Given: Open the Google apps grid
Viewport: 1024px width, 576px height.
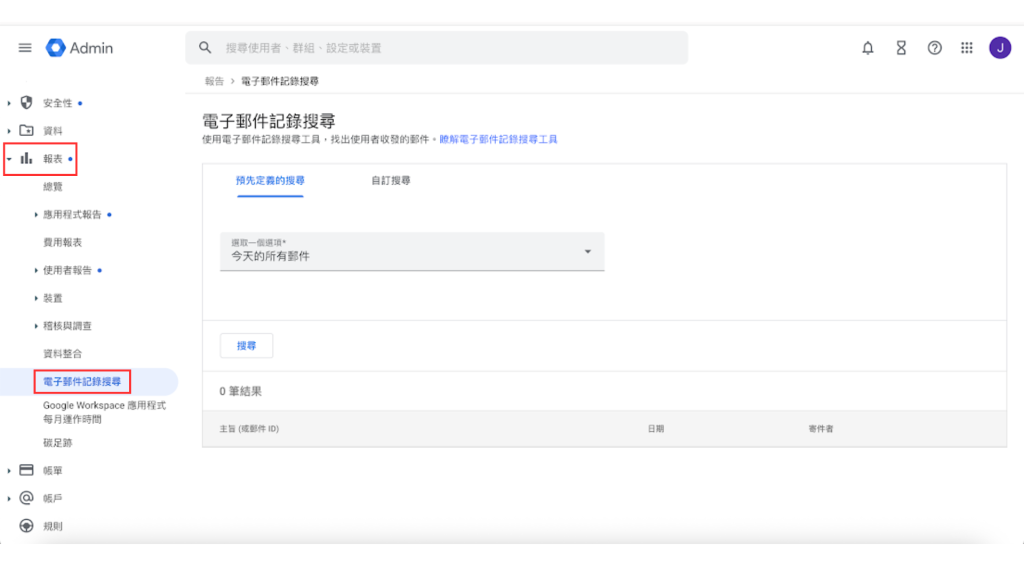Looking at the screenshot, I should tap(967, 48).
